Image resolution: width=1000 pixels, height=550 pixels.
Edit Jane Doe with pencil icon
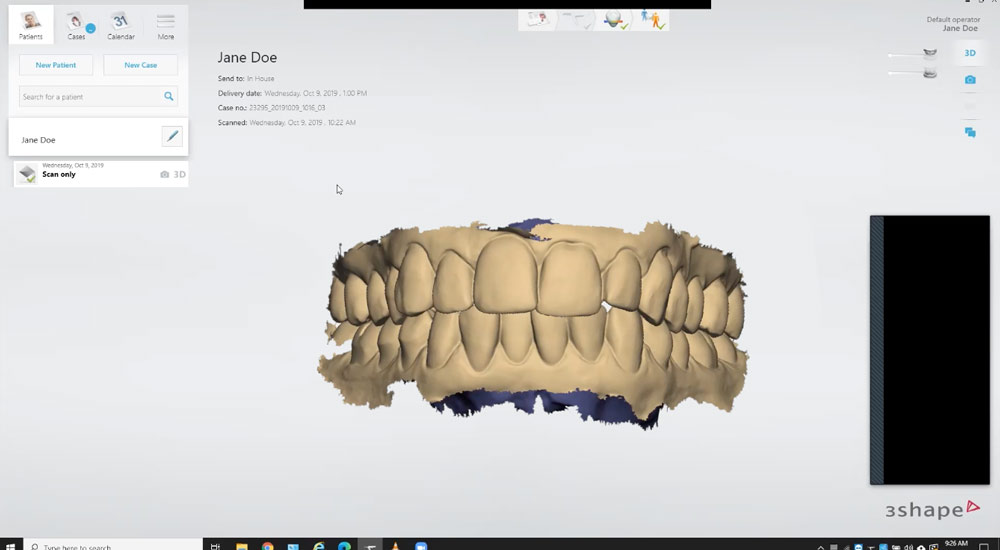pos(172,136)
